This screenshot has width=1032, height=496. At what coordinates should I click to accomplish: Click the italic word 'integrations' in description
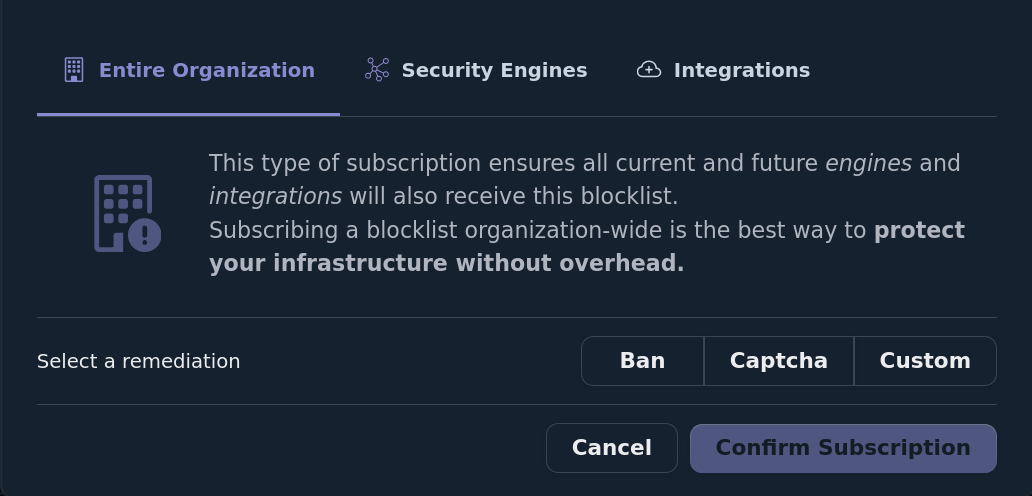coord(275,196)
